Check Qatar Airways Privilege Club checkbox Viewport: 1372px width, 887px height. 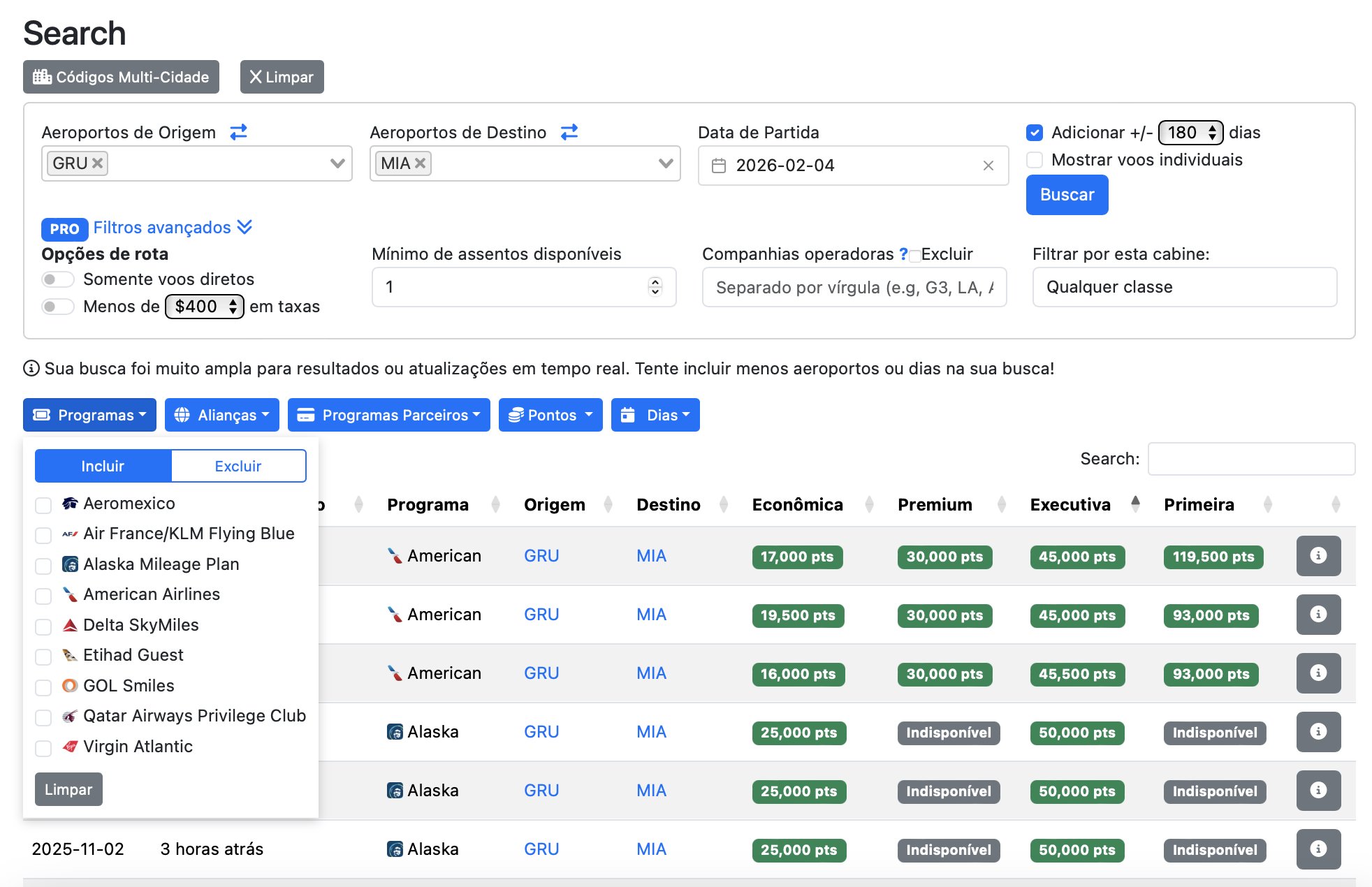tap(43, 717)
